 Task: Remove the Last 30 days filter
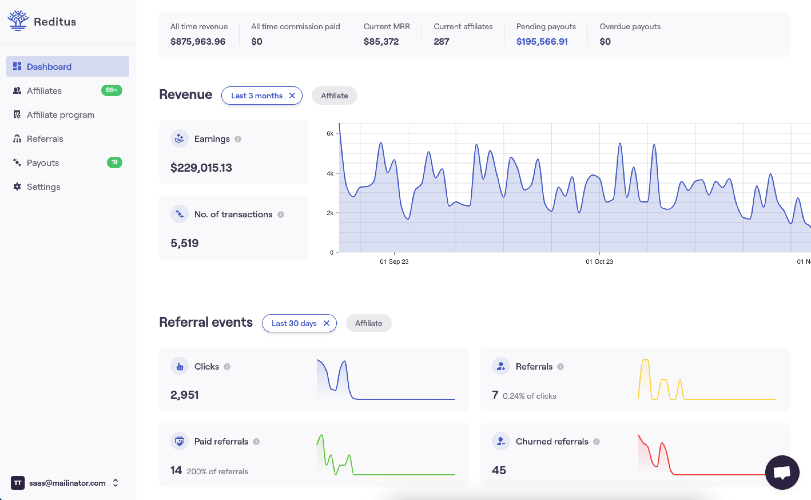point(326,323)
